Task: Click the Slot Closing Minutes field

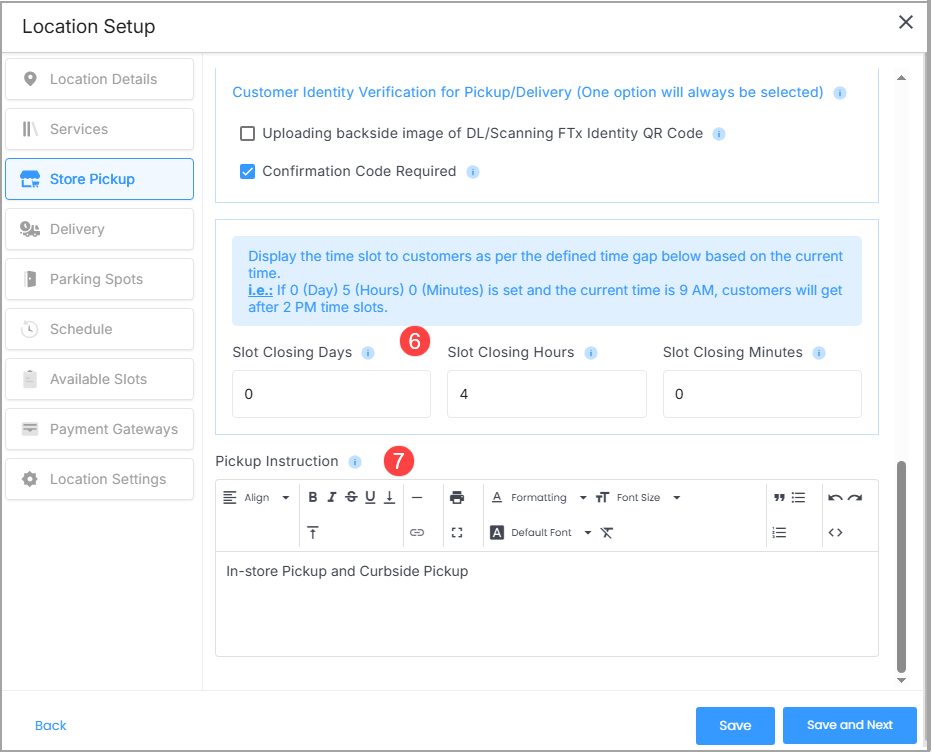Action: (762, 394)
